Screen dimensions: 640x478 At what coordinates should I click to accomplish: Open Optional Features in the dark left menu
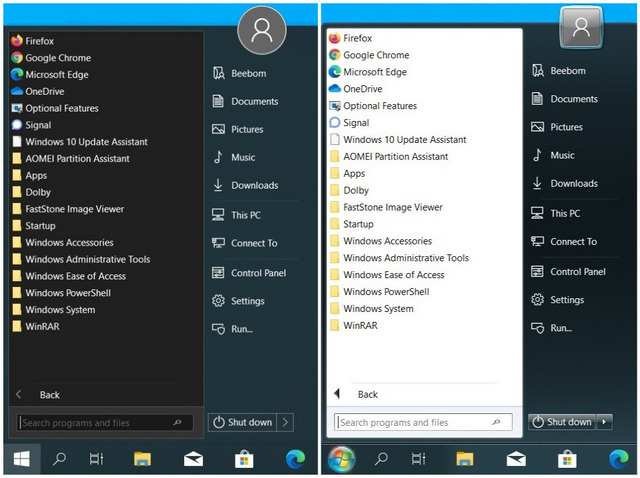55,108
